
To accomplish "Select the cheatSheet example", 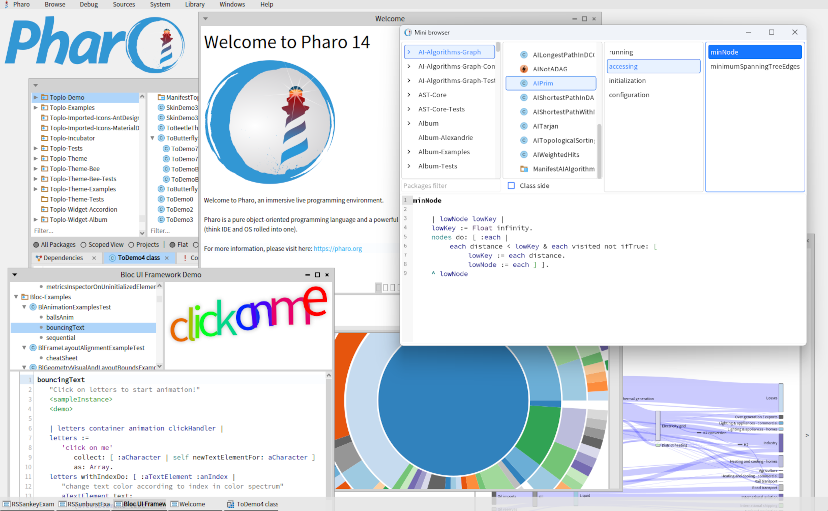I will [62, 358].
